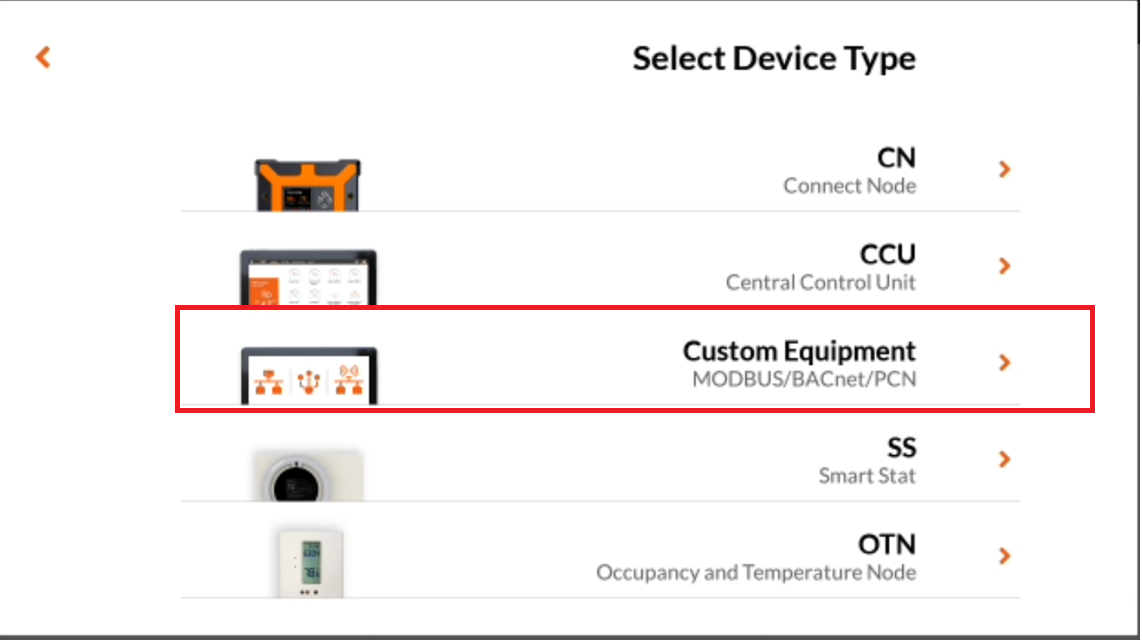
Task: Choose the CN device type label
Action: 897,158
